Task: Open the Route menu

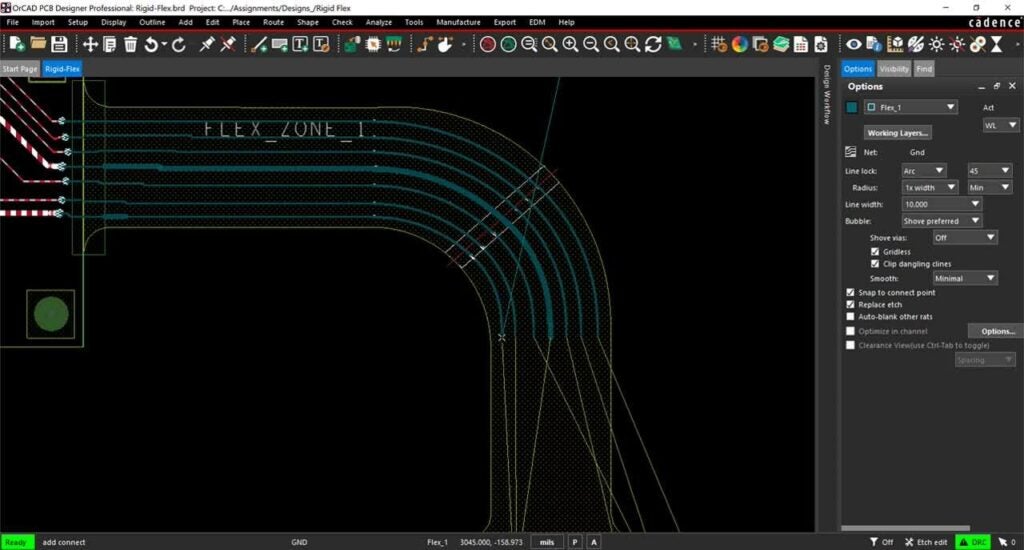Action: 273,22
